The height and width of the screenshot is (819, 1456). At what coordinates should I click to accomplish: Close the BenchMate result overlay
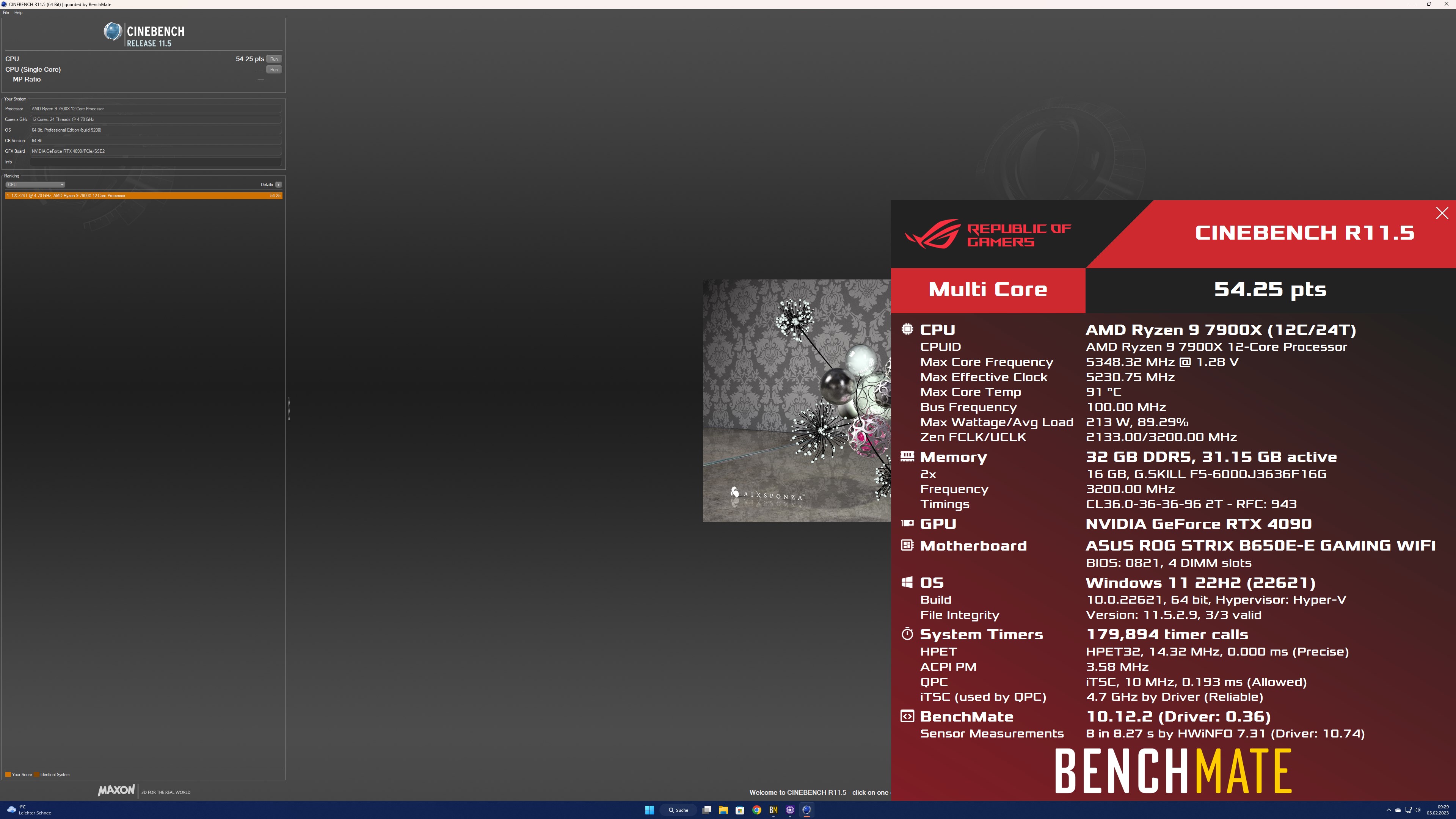click(1442, 213)
